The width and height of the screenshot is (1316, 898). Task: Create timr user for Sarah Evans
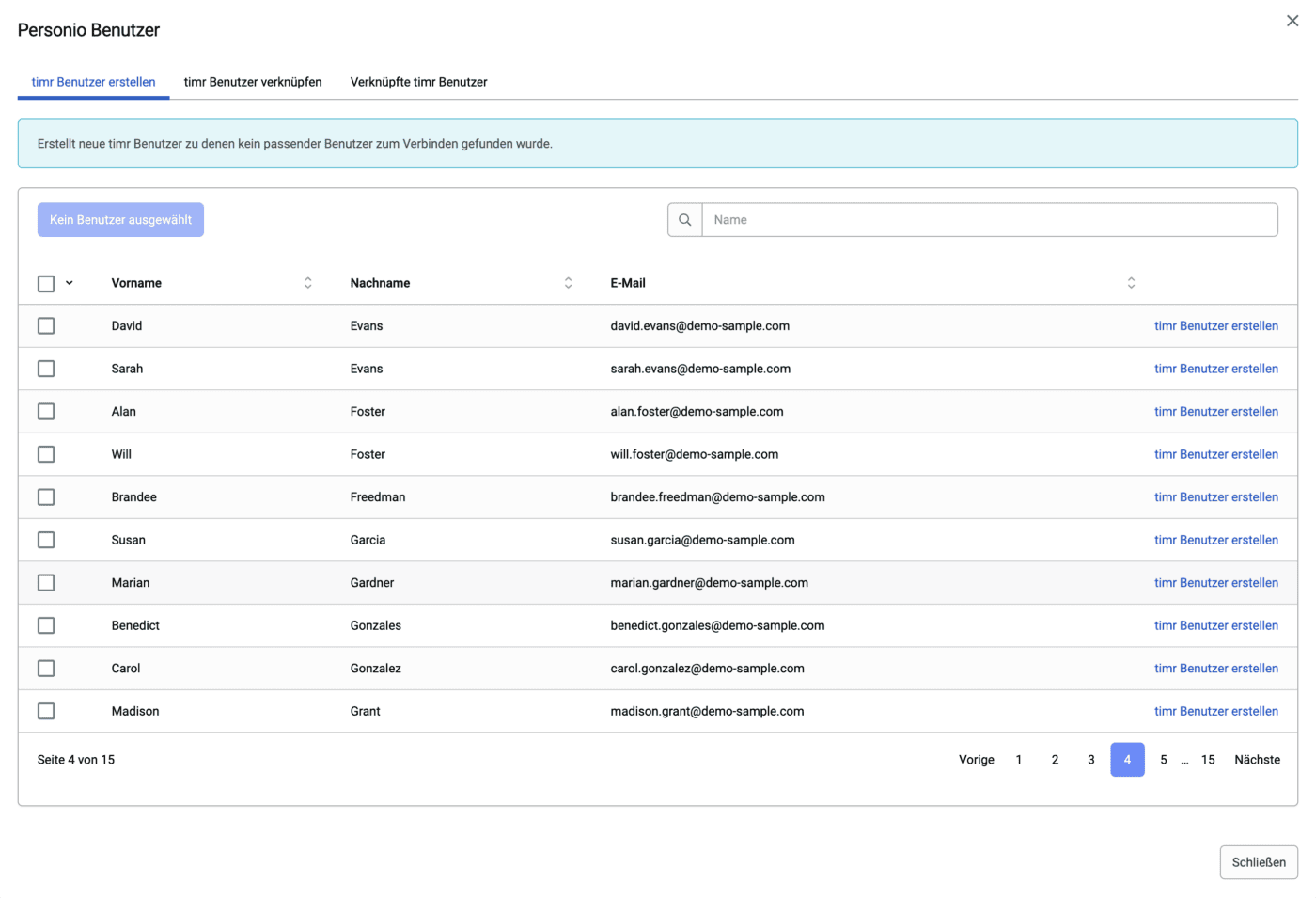[x=1215, y=369]
